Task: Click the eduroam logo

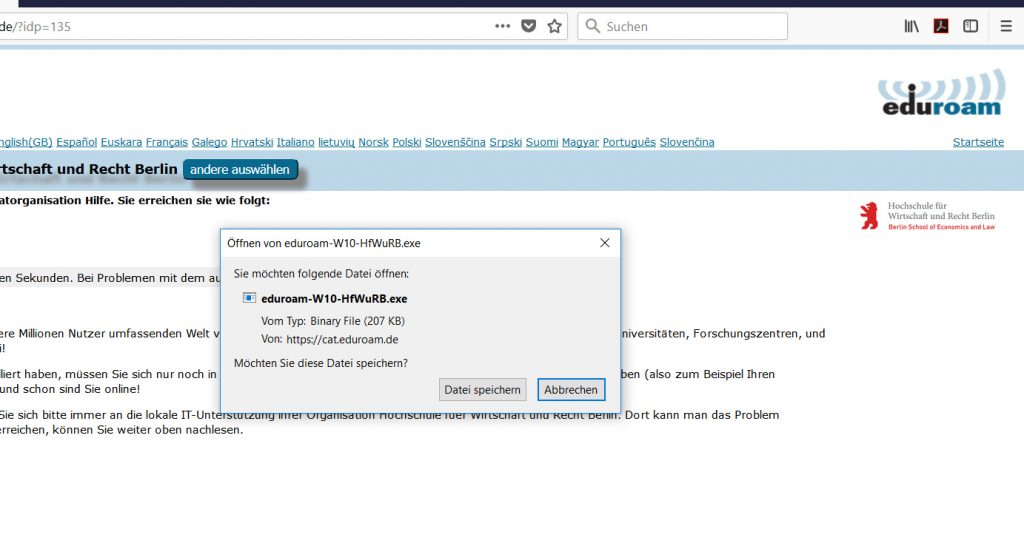Action: tap(941, 92)
